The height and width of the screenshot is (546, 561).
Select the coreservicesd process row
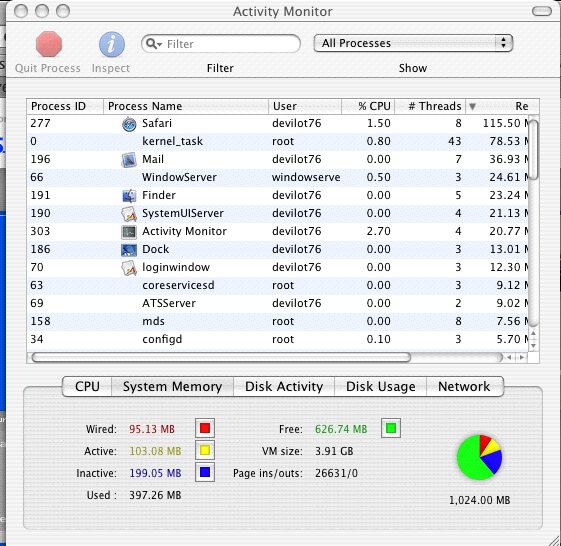277,286
